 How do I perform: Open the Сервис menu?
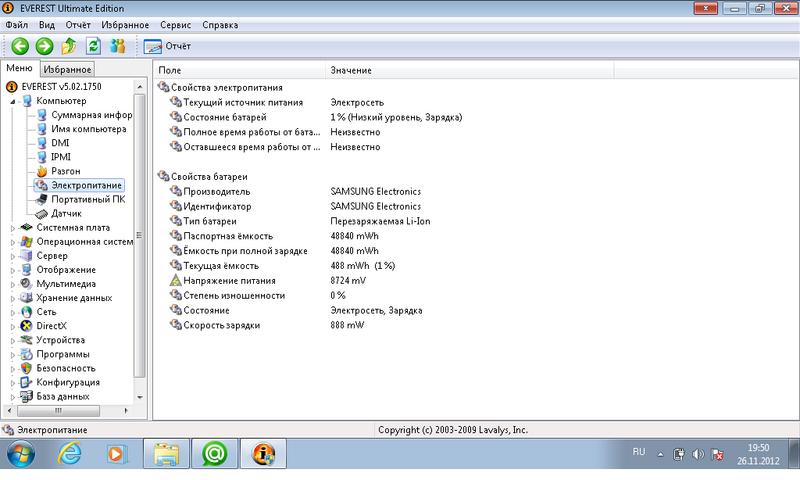coord(176,25)
